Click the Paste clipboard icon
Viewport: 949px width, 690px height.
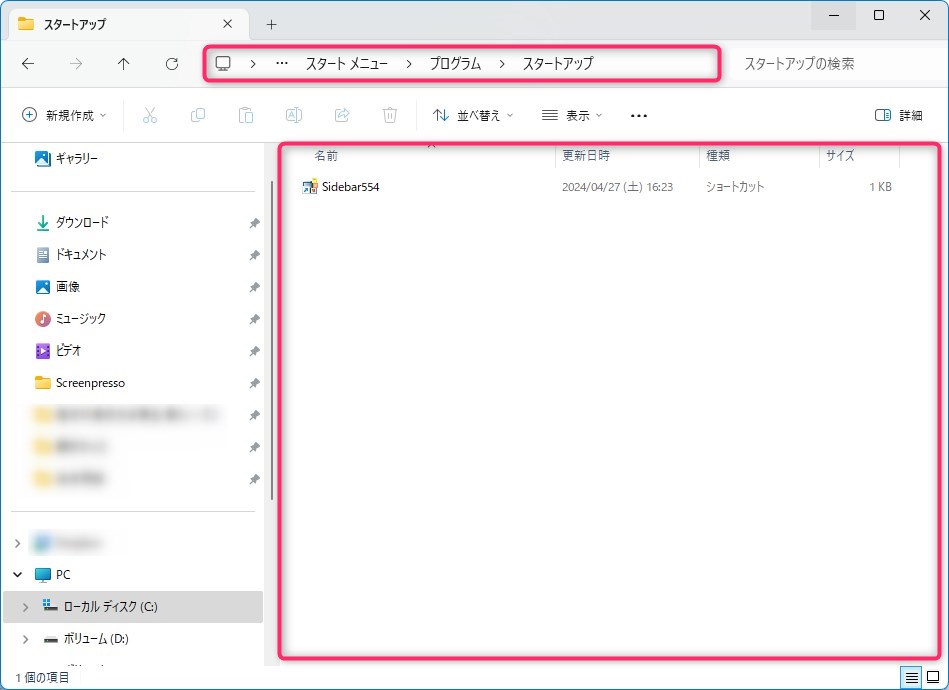(x=246, y=115)
